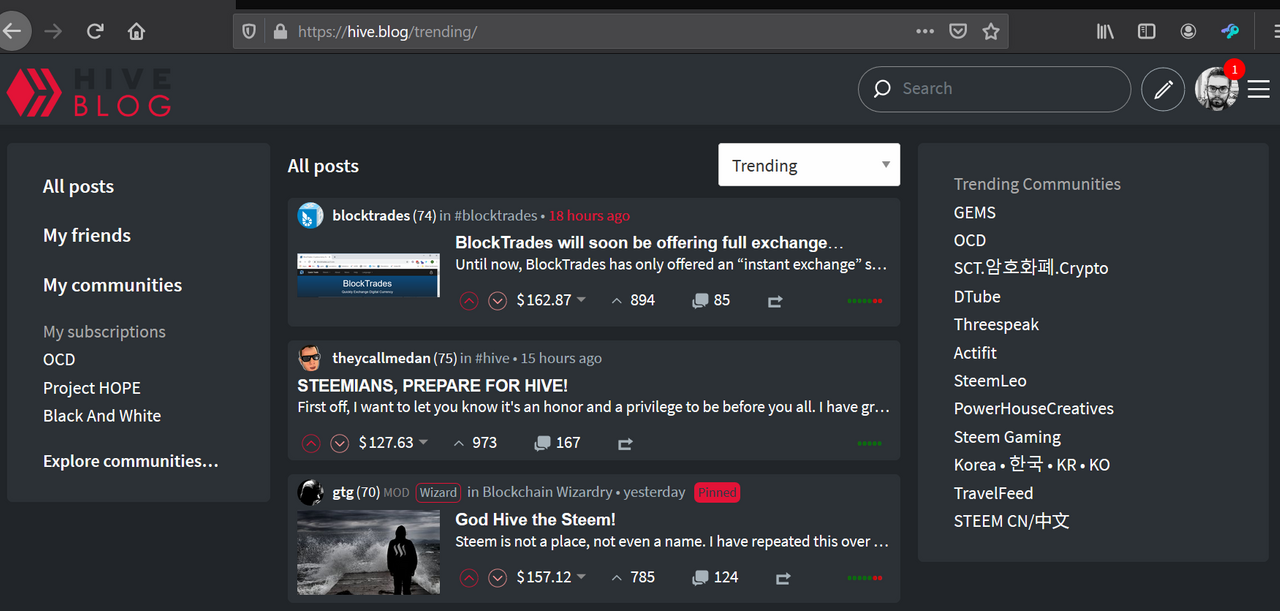
Task: Upvote the BlockTrades post
Action: coord(469,300)
